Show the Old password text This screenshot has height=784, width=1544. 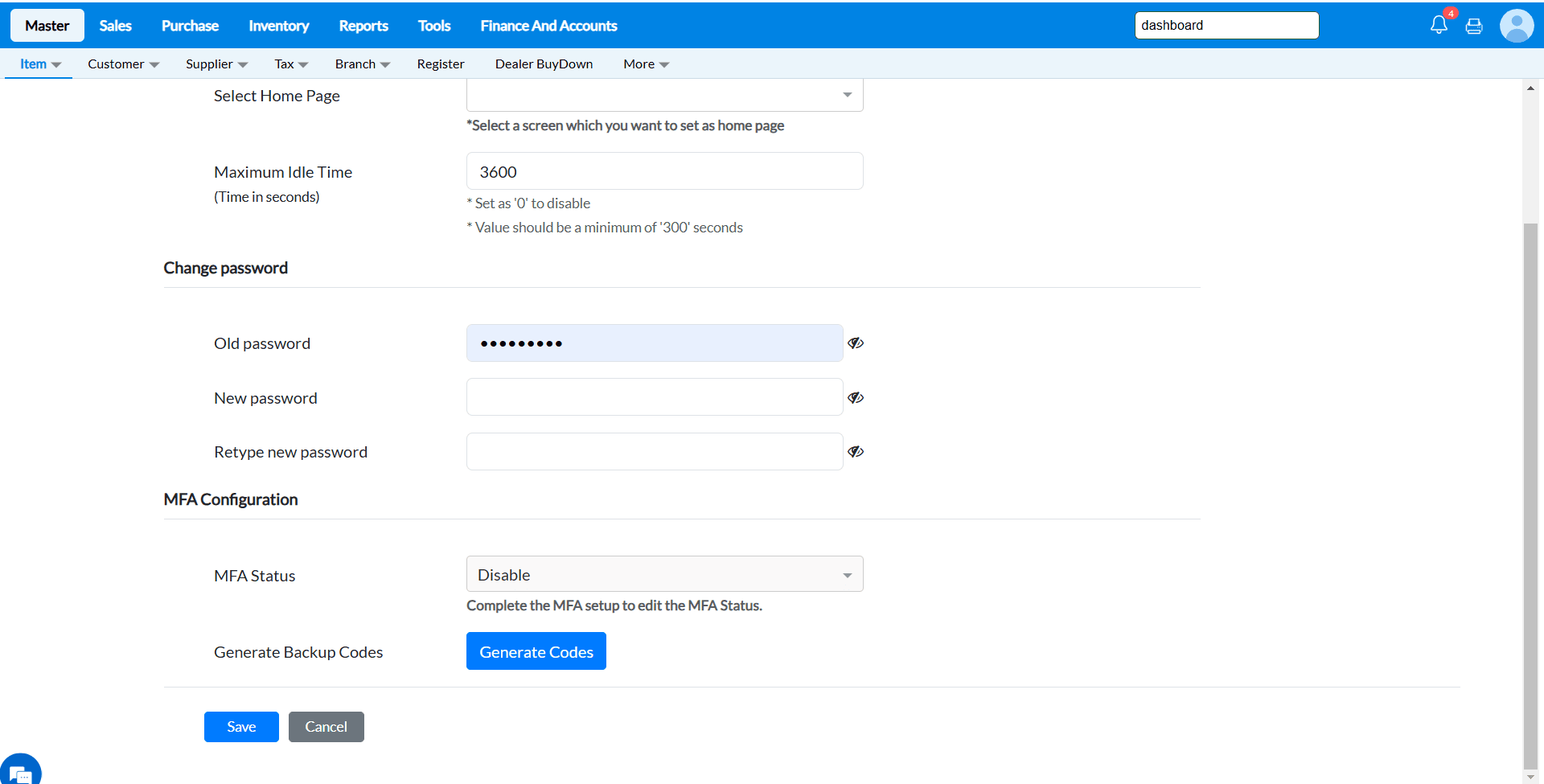tap(856, 343)
